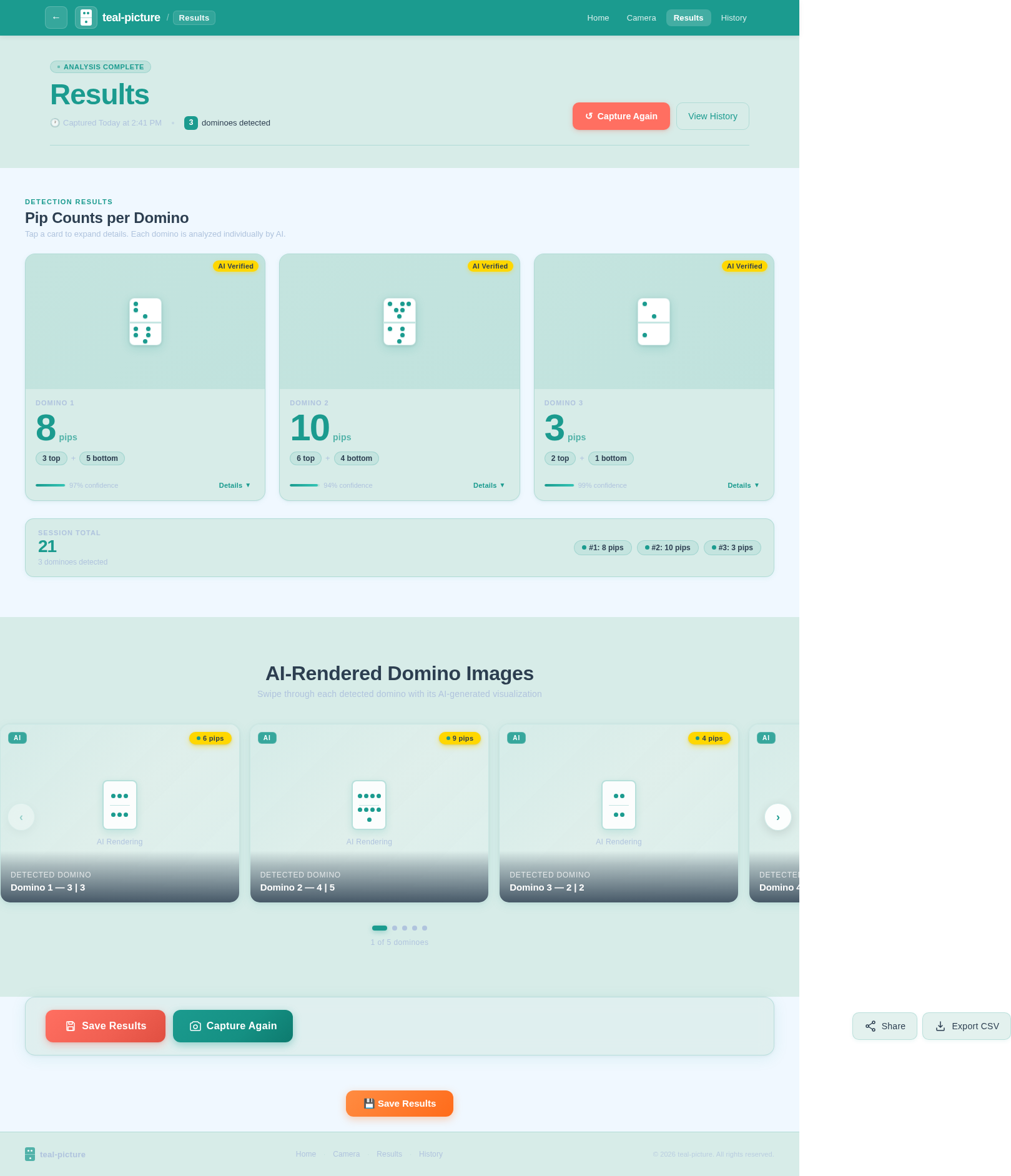Open History in top navigation
The image size is (1011, 1176).
(x=734, y=17)
